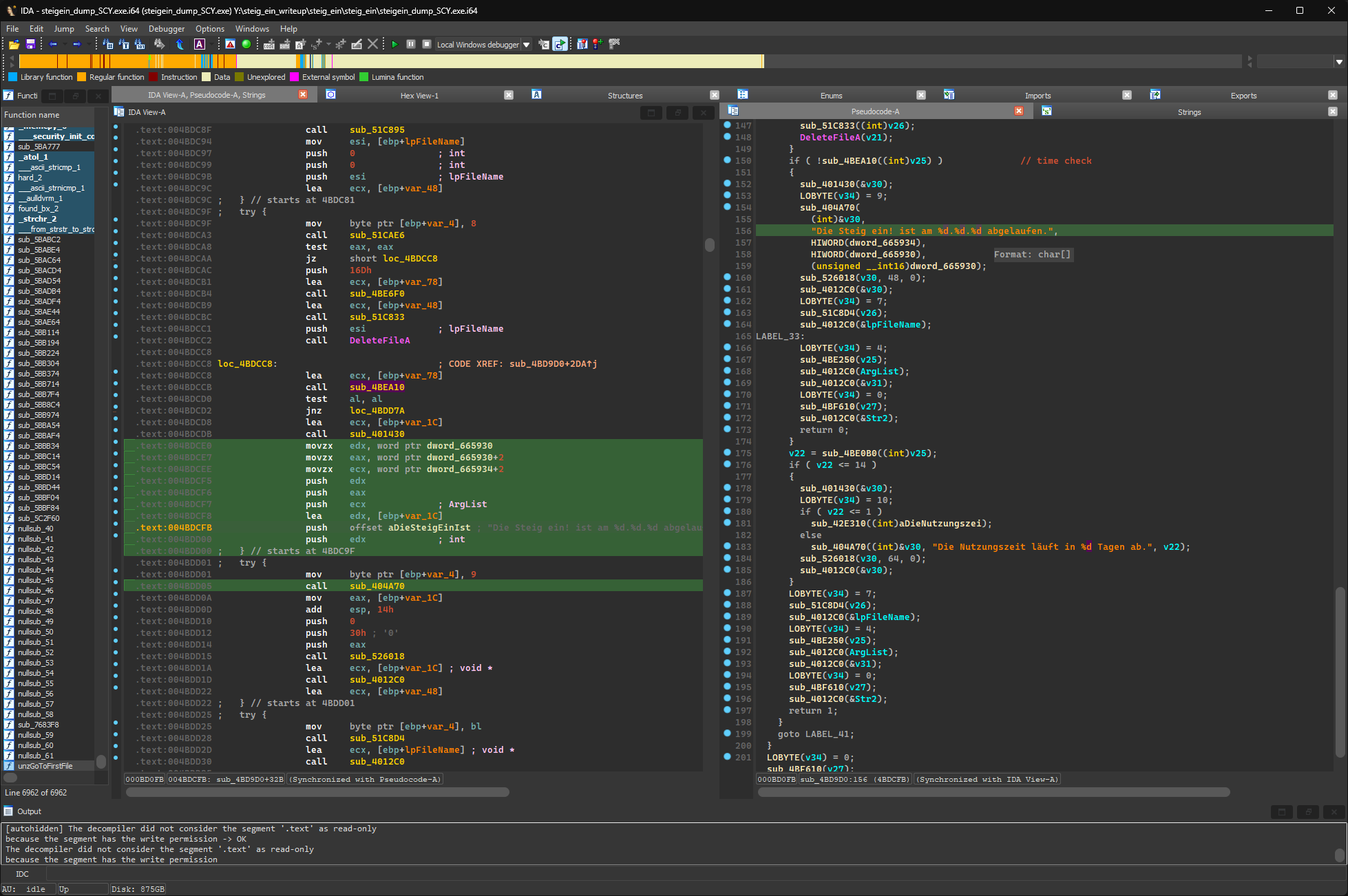The image size is (1348, 896).
Task: Click the X cancel toolbar icon
Action: click(x=372, y=44)
